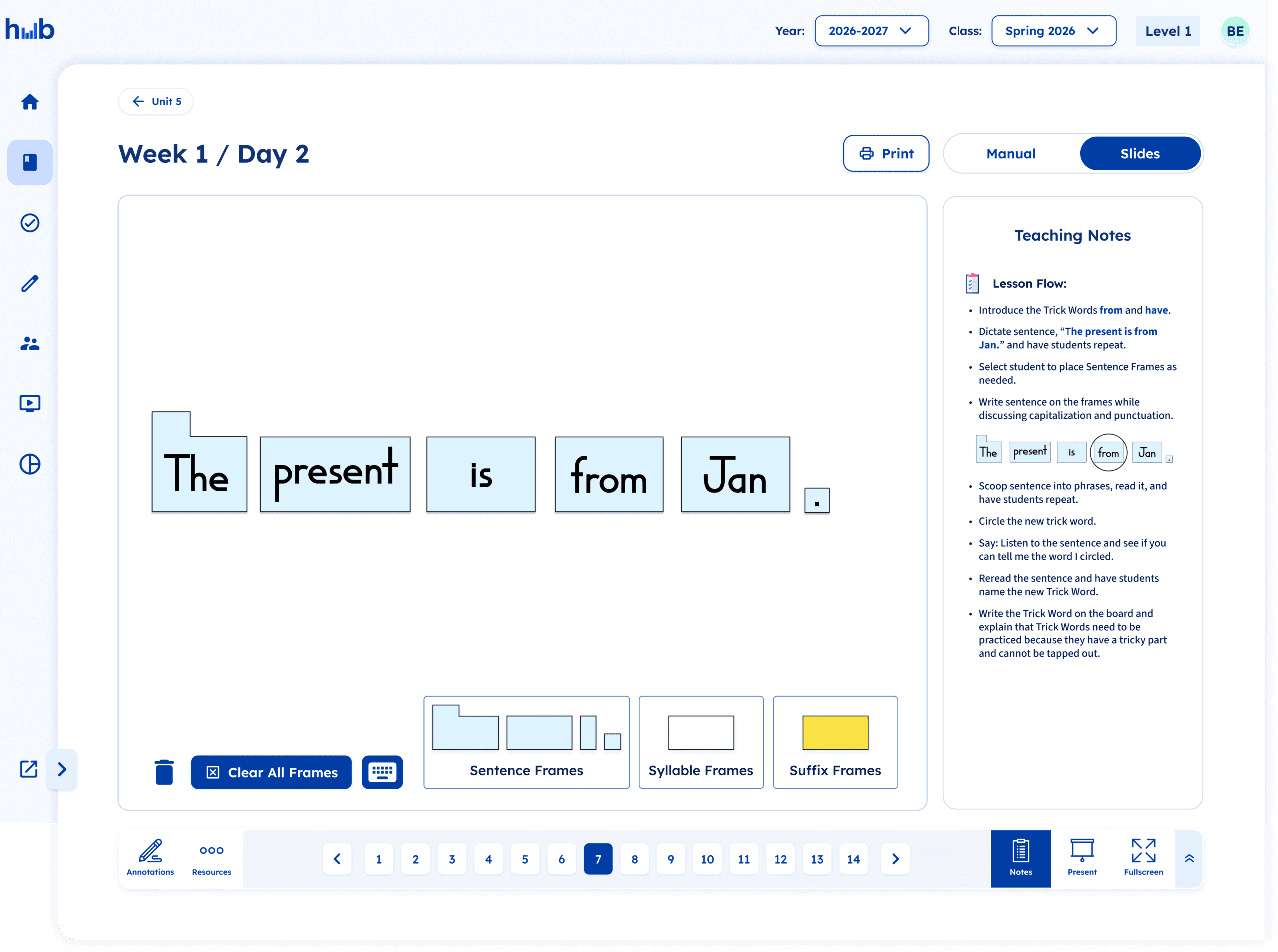The image size is (1278, 952).
Task: Open the video lessons section in the sidebar
Action: tap(30, 403)
